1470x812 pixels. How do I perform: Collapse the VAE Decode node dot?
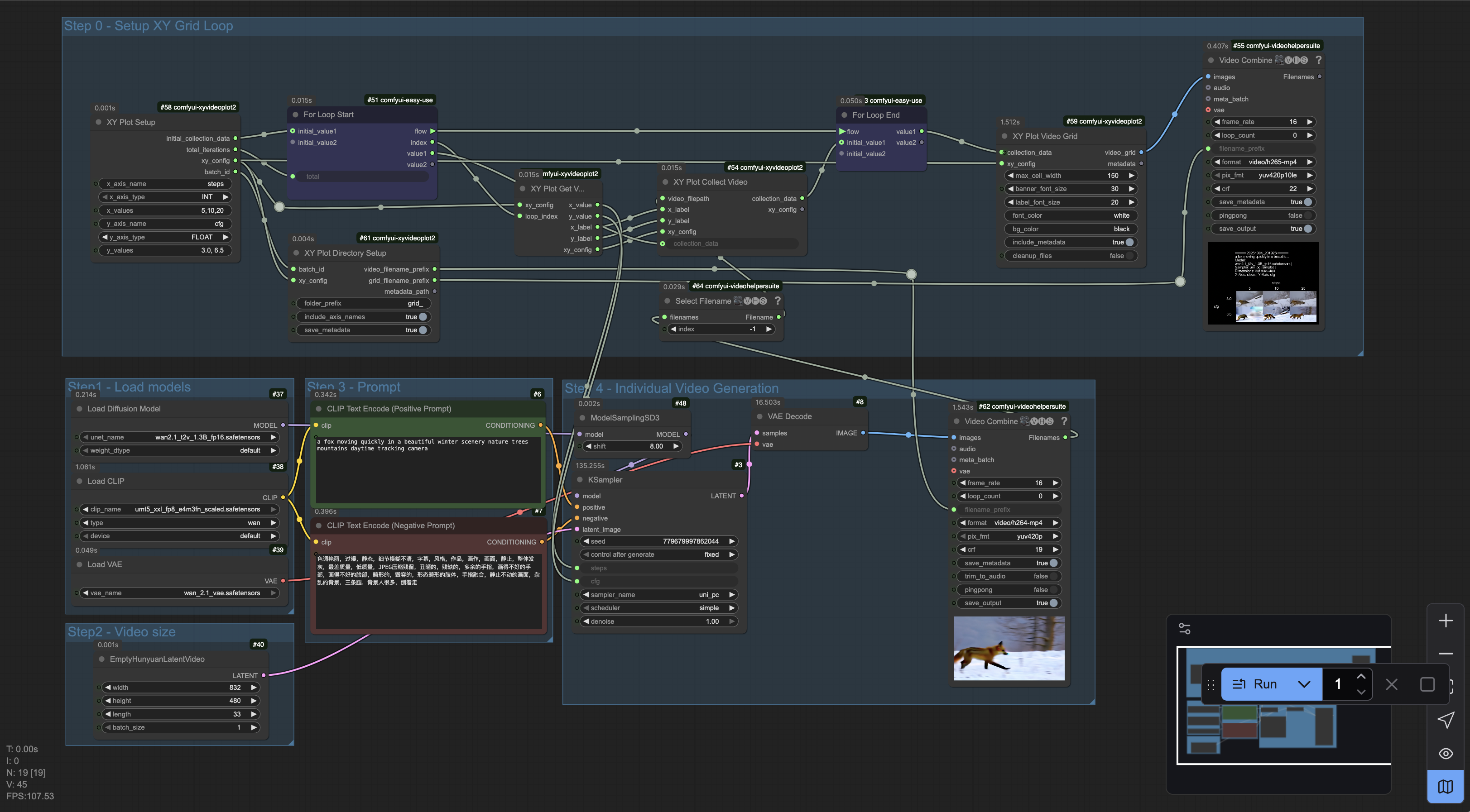(759, 416)
